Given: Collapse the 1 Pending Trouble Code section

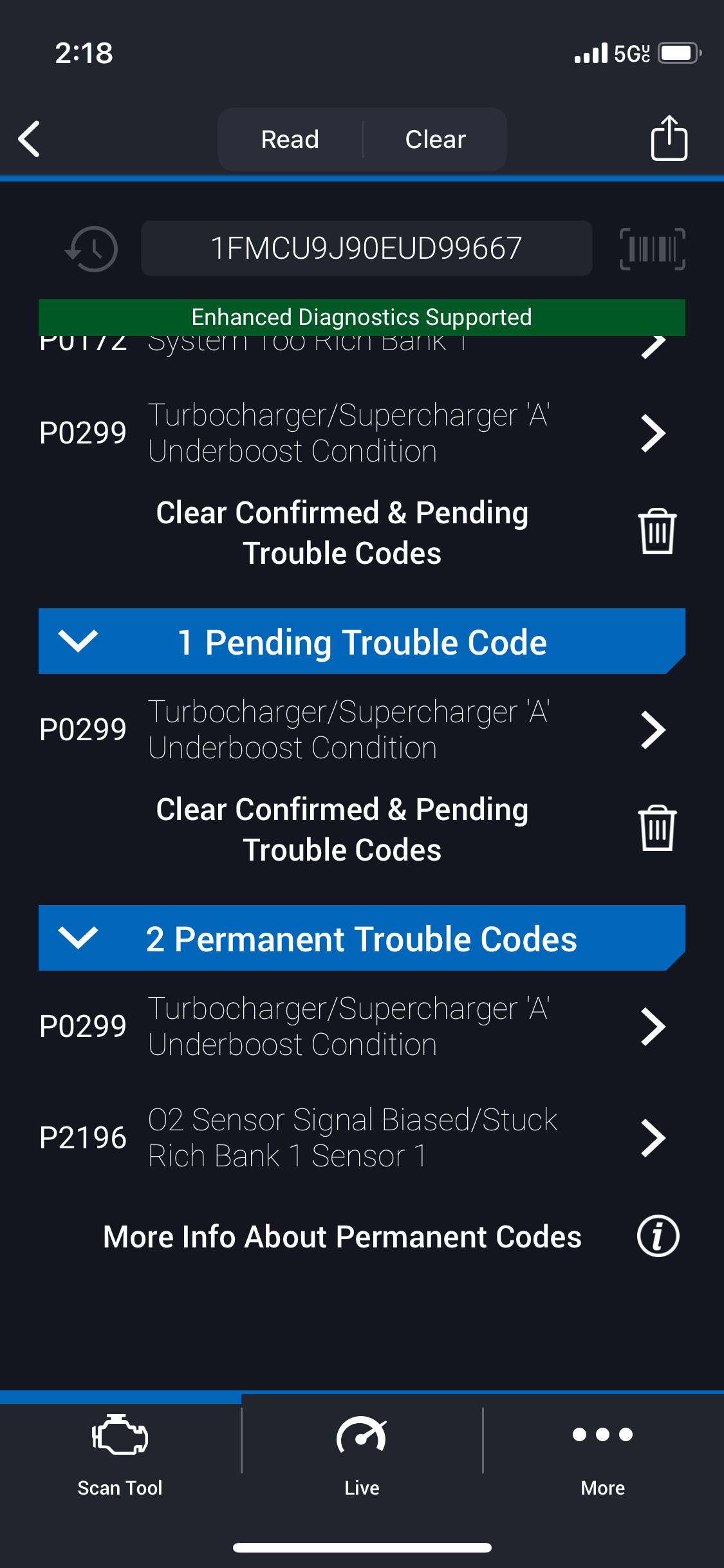Looking at the screenshot, I should pos(78,641).
